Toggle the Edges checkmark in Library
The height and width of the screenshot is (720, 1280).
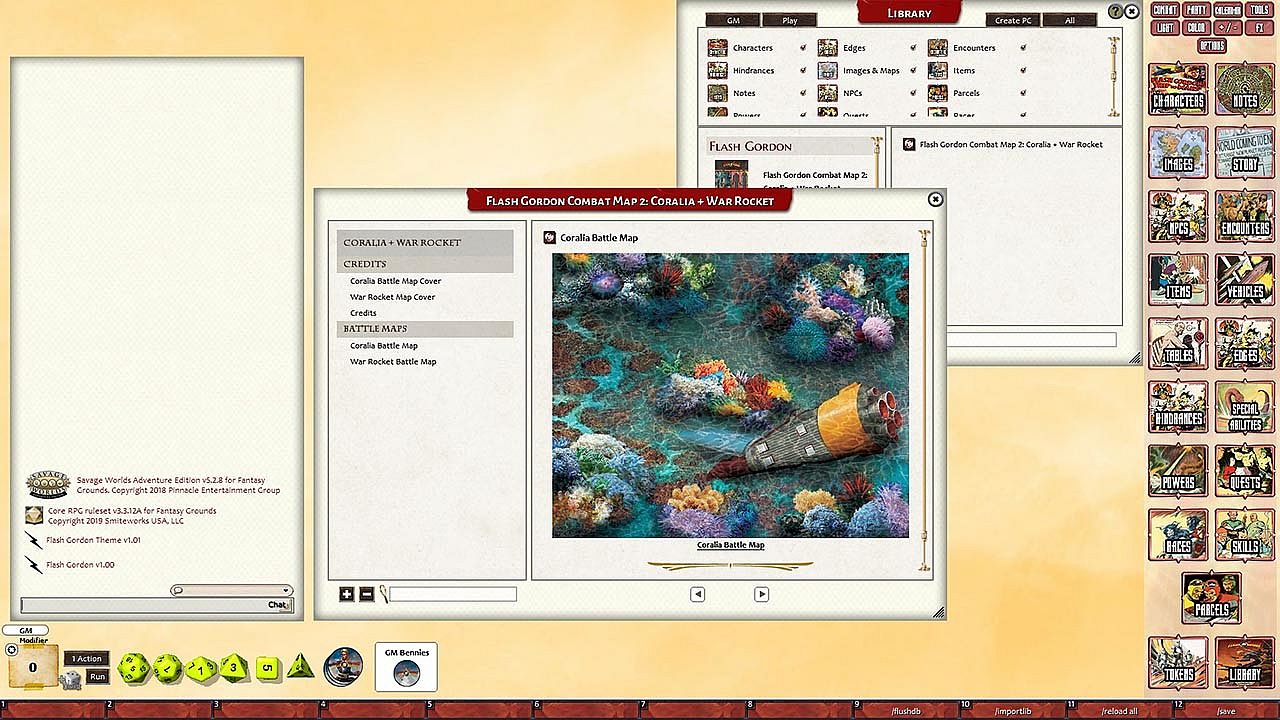913,48
